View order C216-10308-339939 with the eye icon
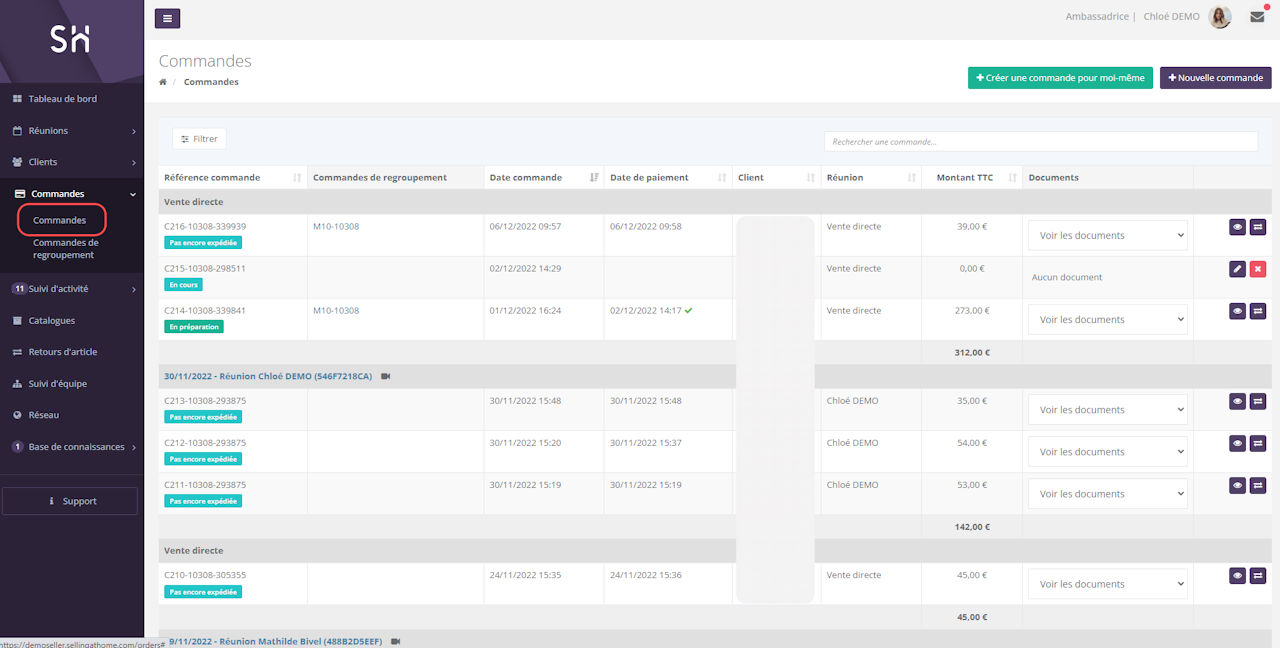Viewport: 1280px width, 648px height. click(x=1237, y=227)
